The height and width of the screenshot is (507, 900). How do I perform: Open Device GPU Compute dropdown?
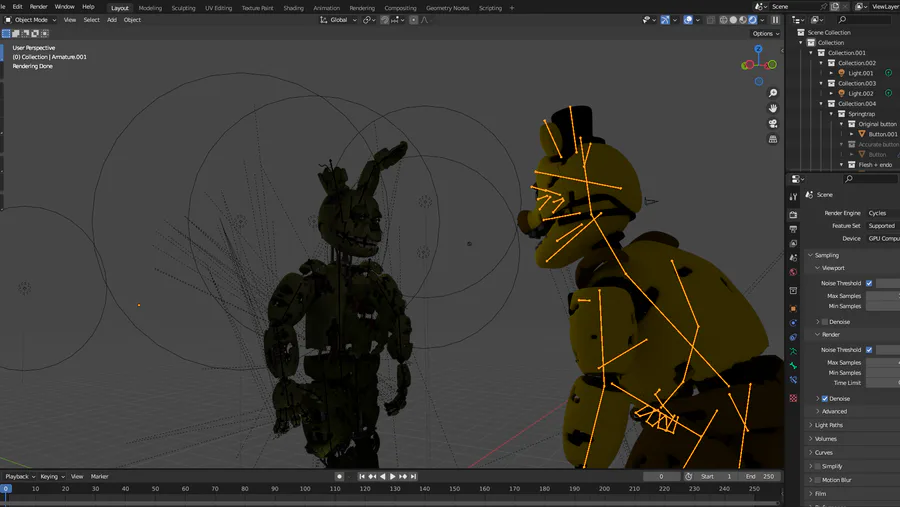pos(883,238)
